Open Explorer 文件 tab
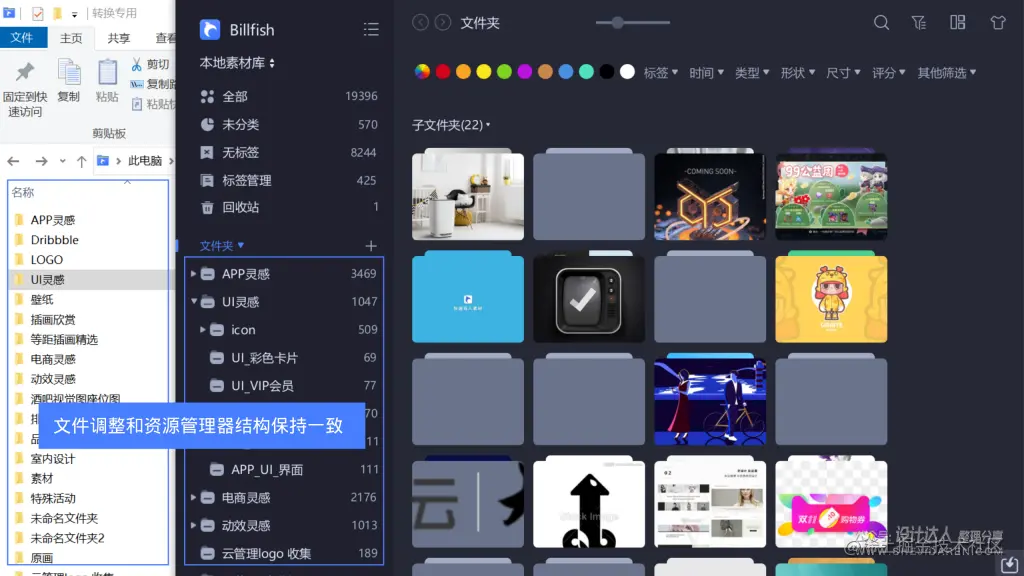1024x576 pixels. (22, 38)
